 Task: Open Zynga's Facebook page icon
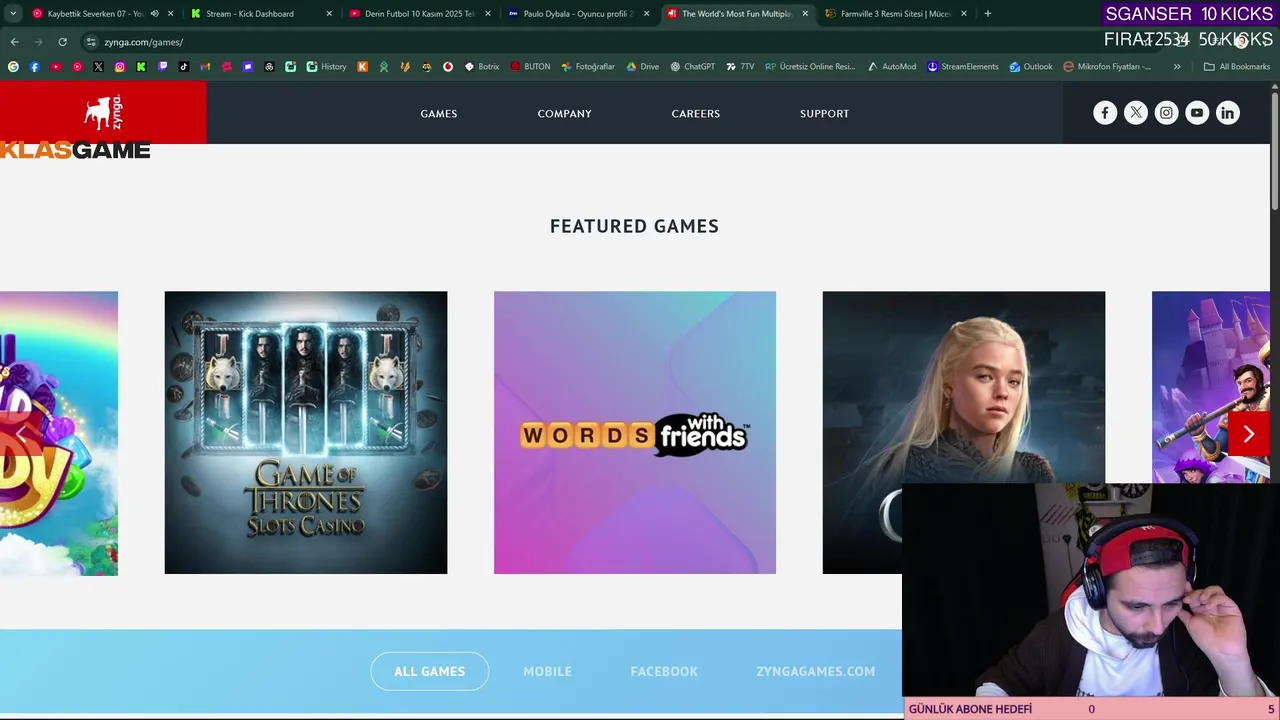[x=1105, y=113]
